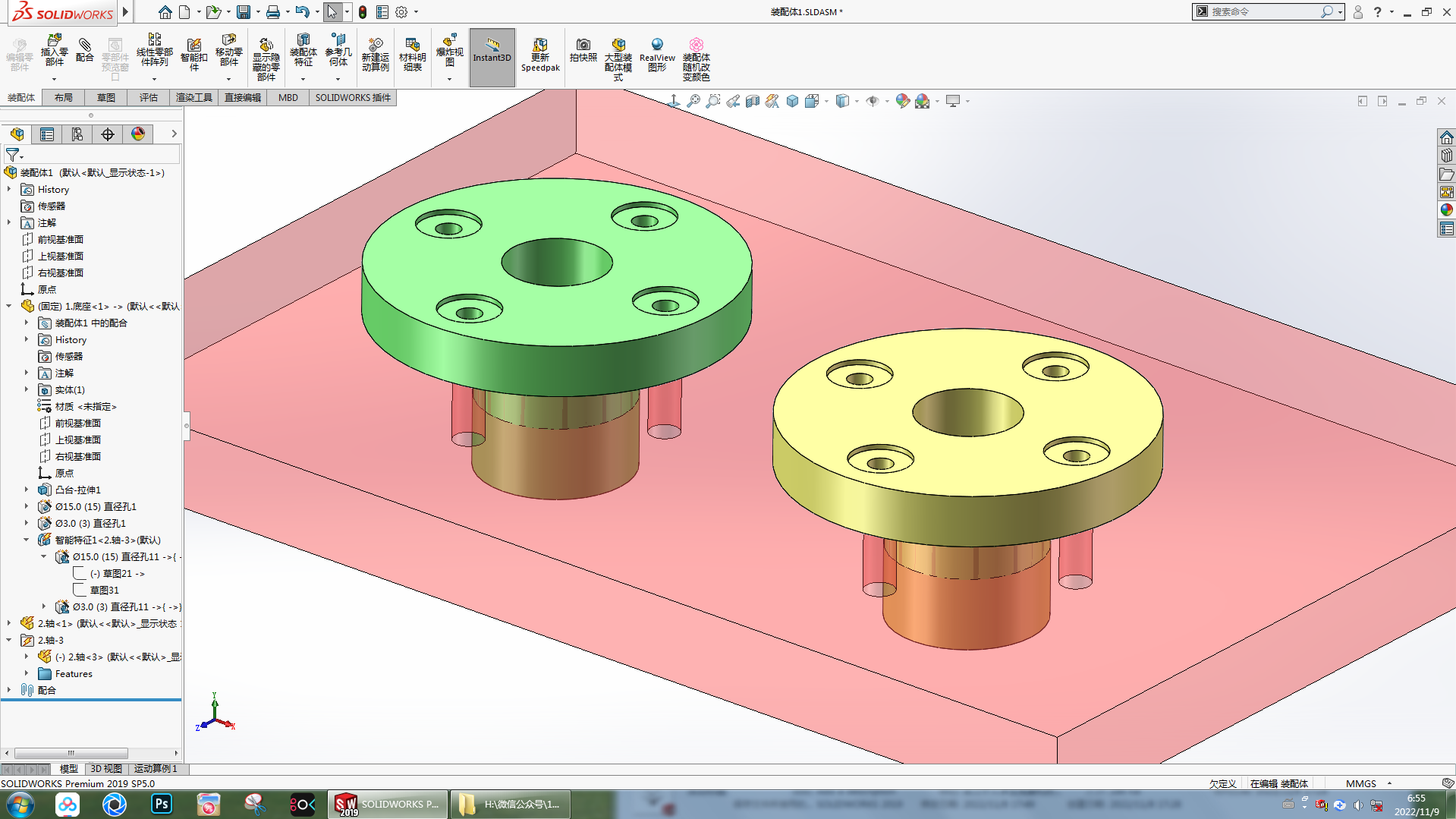Switch to the 3D 视图 bottom tab

click(x=106, y=769)
